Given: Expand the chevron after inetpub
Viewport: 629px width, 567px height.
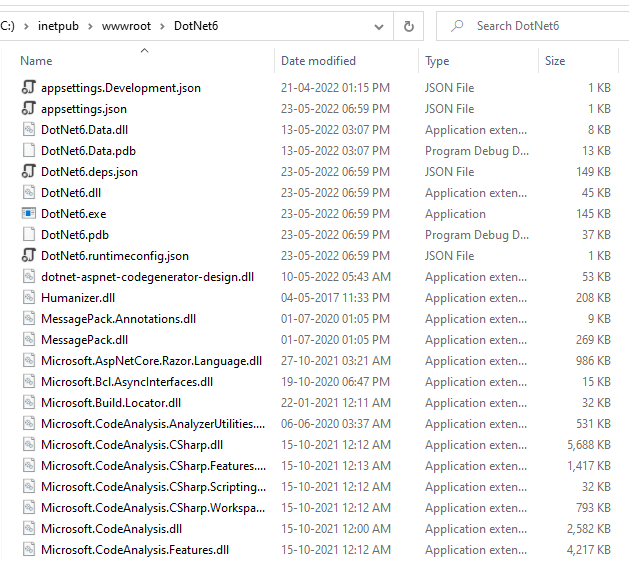Looking at the screenshot, I should tap(90, 26).
